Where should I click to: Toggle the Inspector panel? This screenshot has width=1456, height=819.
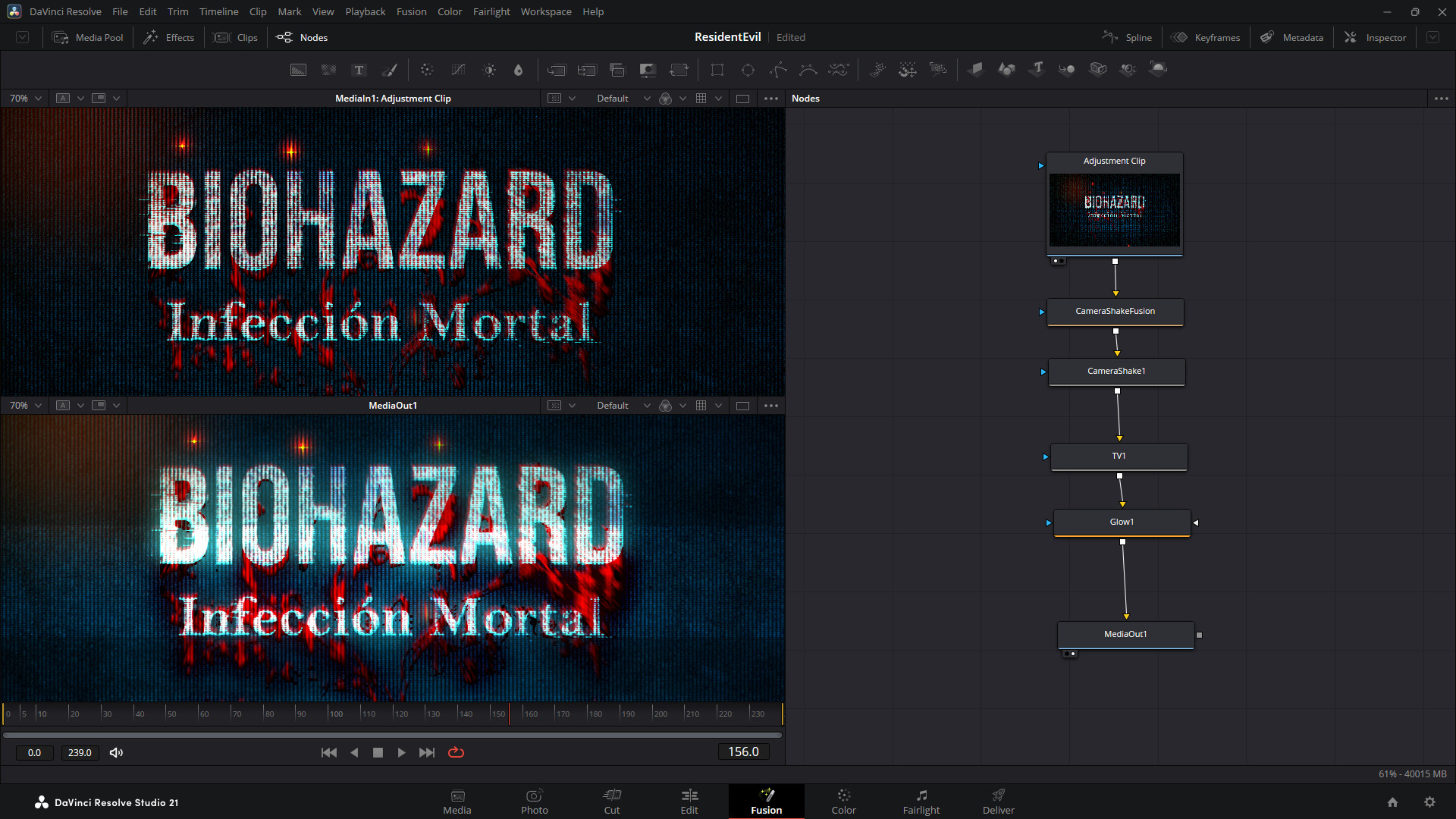click(1375, 37)
